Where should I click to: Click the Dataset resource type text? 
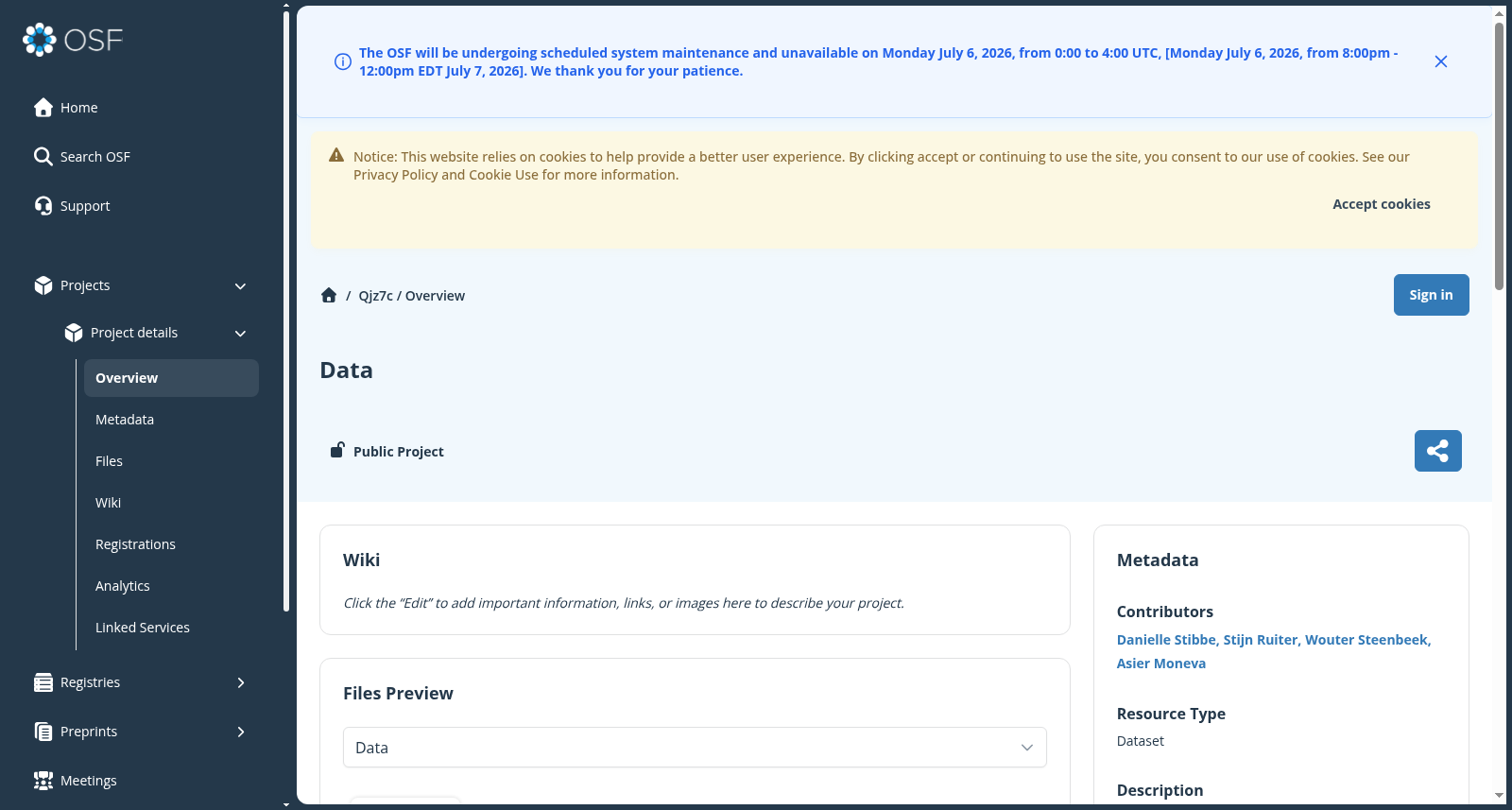(x=1141, y=741)
